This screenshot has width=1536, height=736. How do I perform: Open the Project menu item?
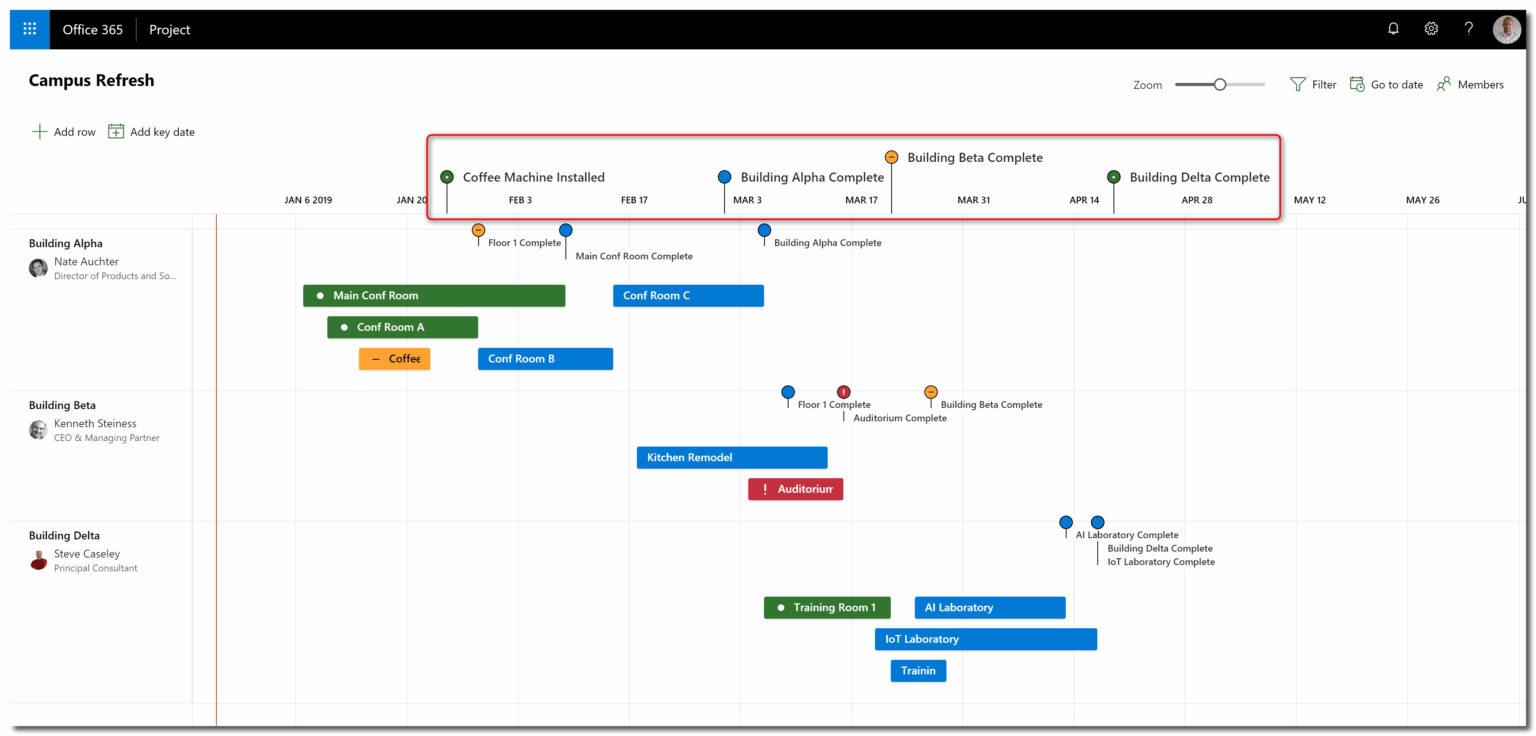(168, 29)
